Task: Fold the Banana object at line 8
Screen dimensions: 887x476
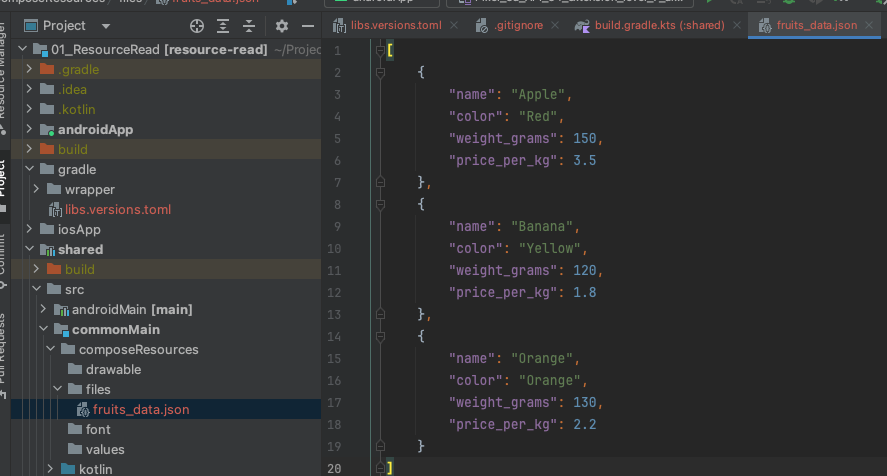Action: pyautogui.click(x=380, y=204)
